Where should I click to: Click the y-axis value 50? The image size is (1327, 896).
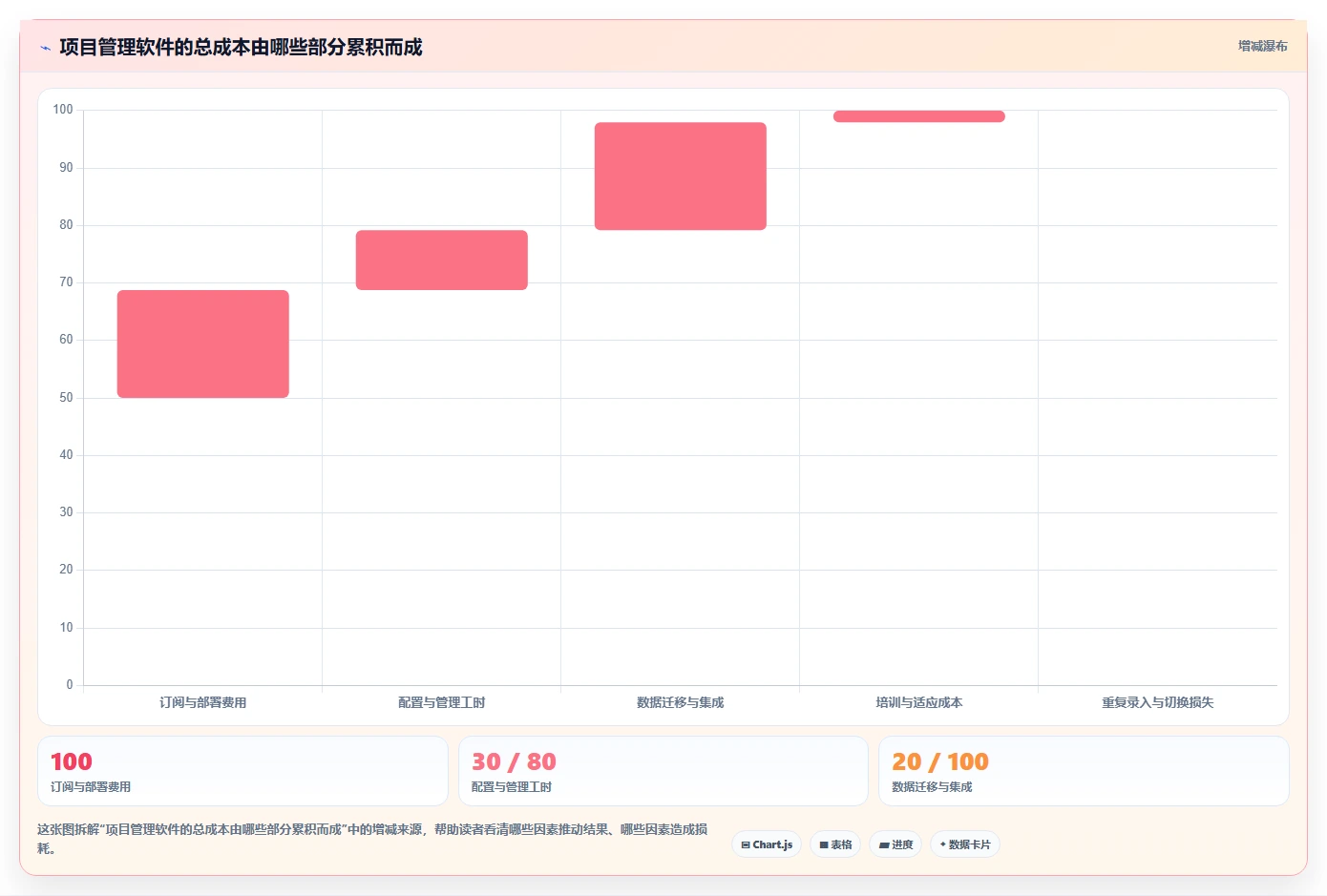pos(66,398)
